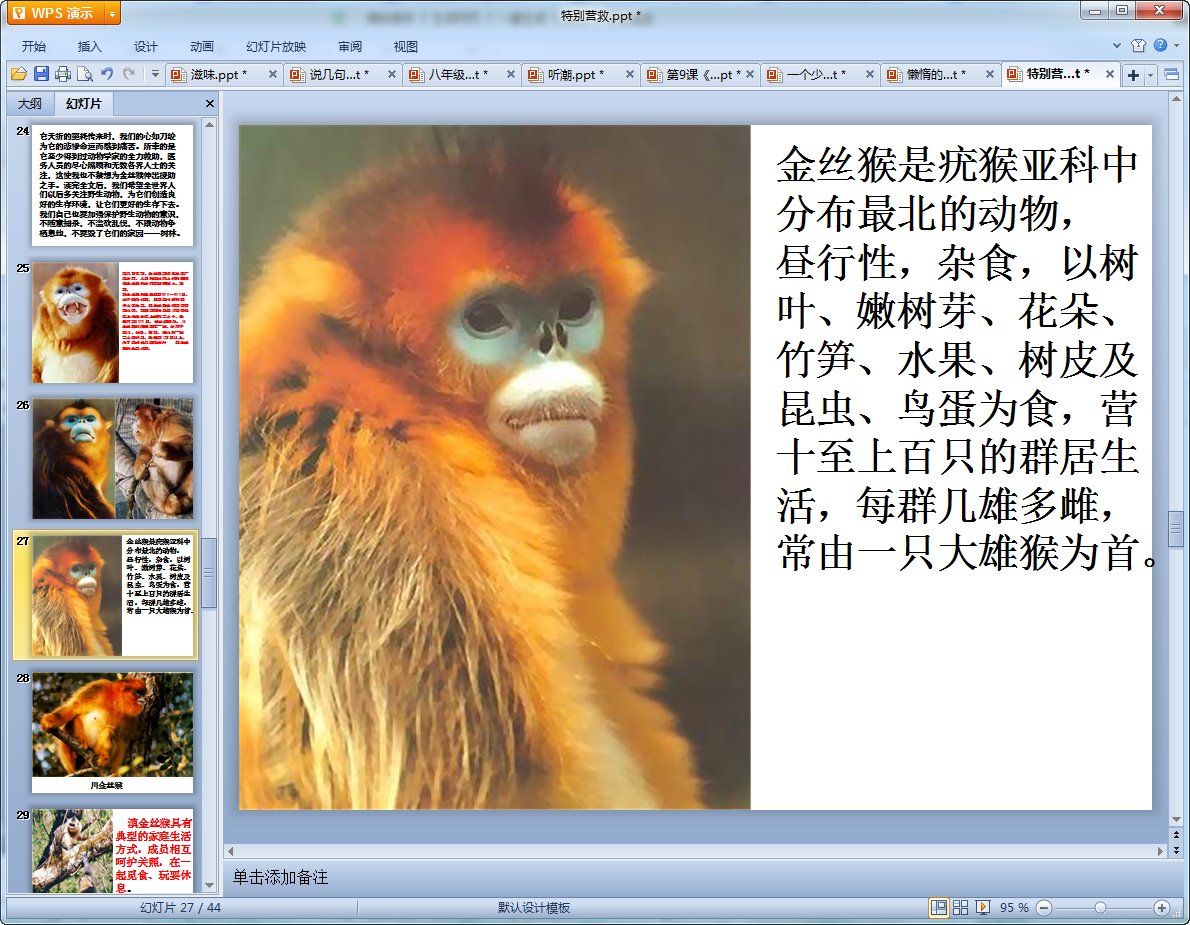Close the 说几句...t document tab
The height and width of the screenshot is (925, 1190).
[392, 74]
